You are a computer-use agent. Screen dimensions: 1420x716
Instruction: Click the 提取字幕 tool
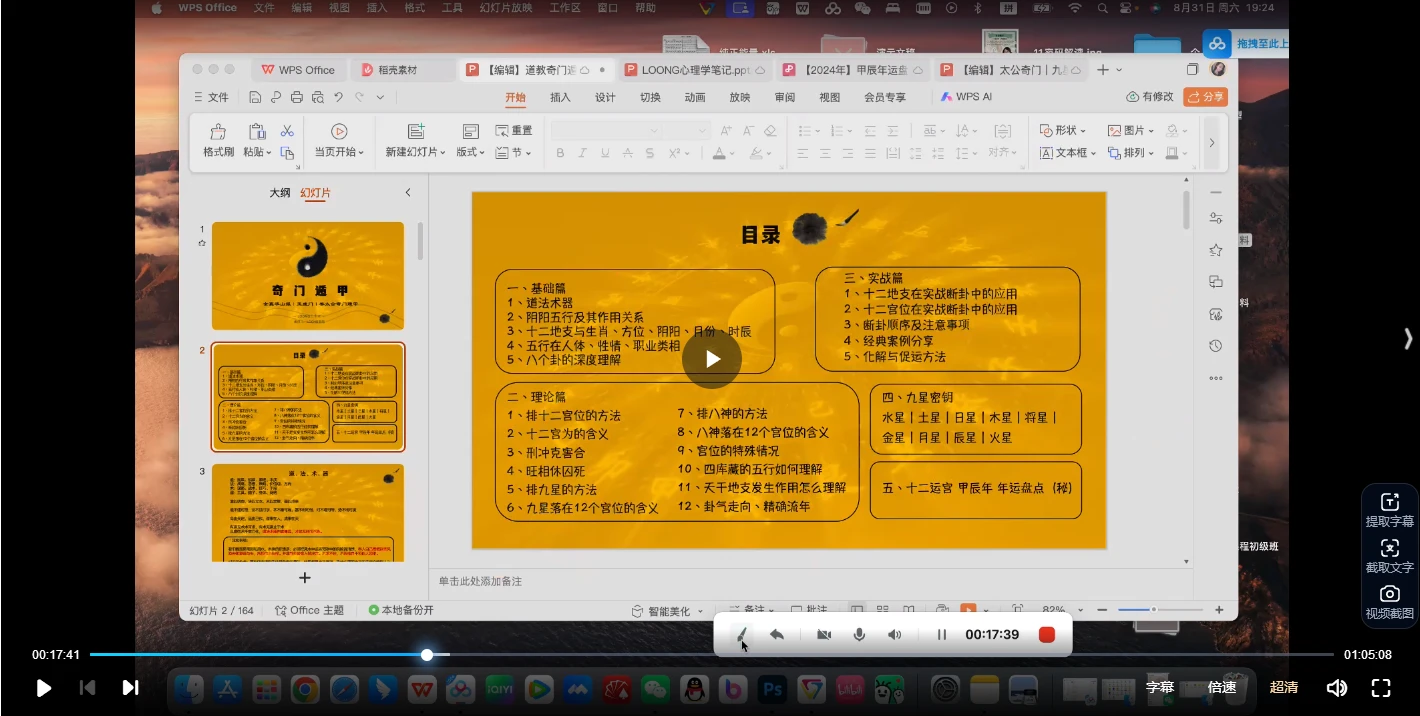[1390, 510]
